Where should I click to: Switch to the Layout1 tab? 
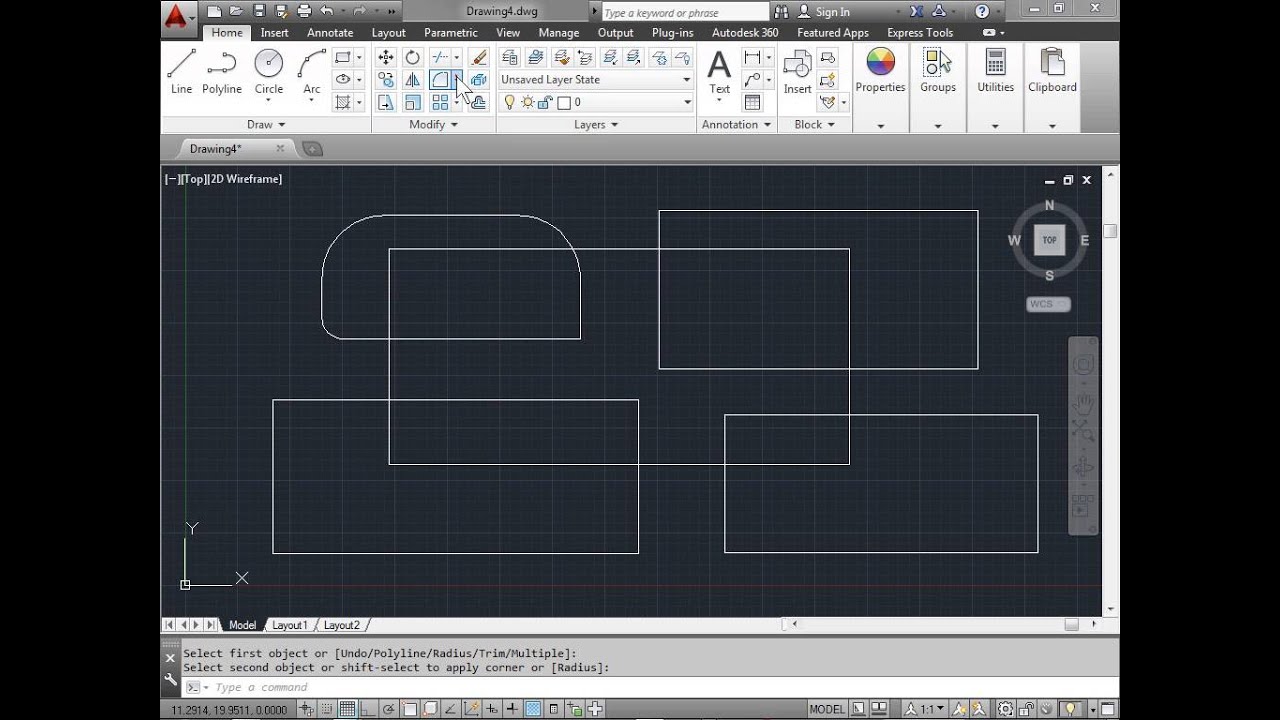point(290,625)
